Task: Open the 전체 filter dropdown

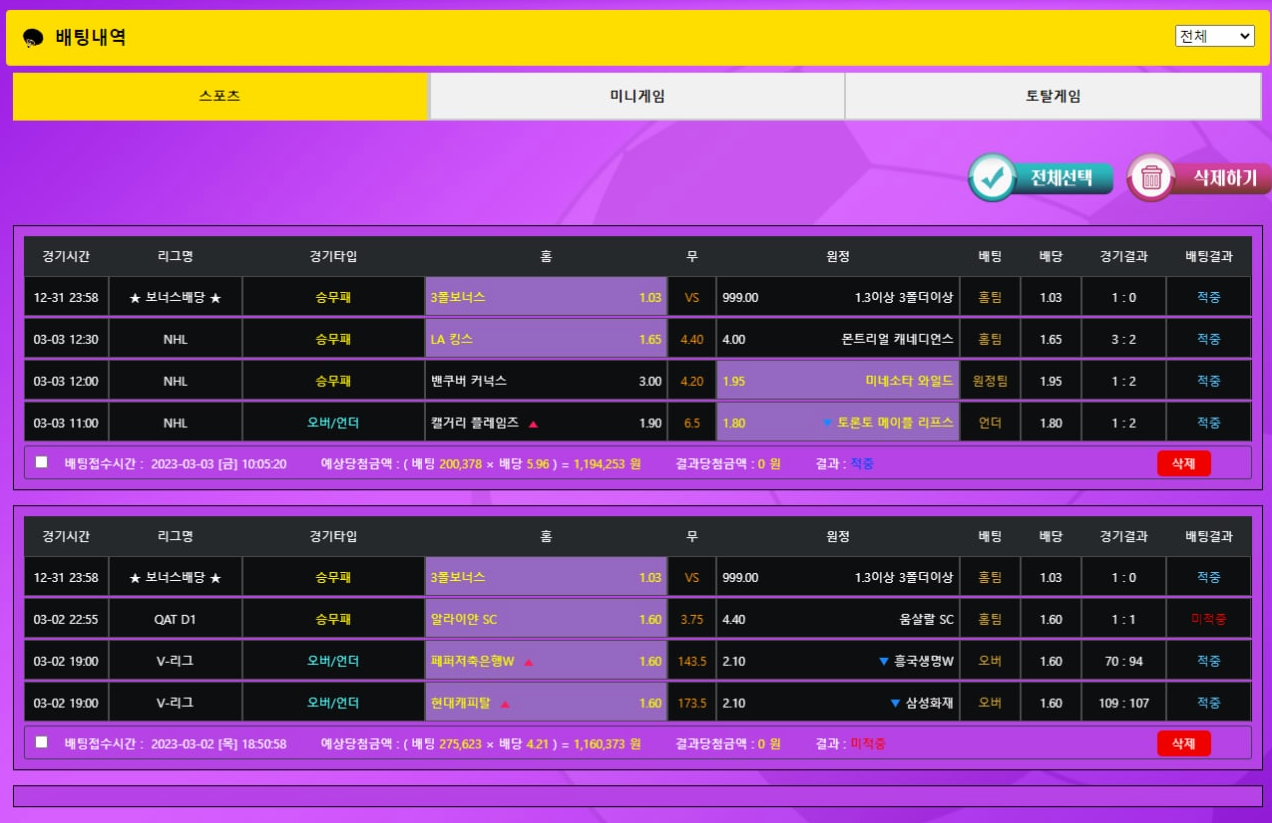Action: (x=1214, y=36)
